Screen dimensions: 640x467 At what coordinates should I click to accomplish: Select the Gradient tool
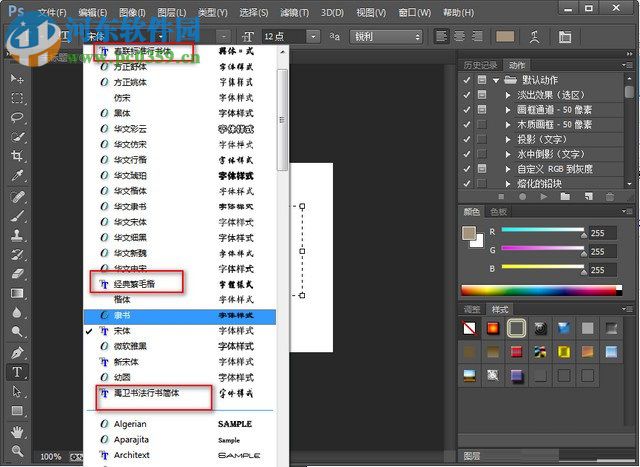(x=17, y=293)
